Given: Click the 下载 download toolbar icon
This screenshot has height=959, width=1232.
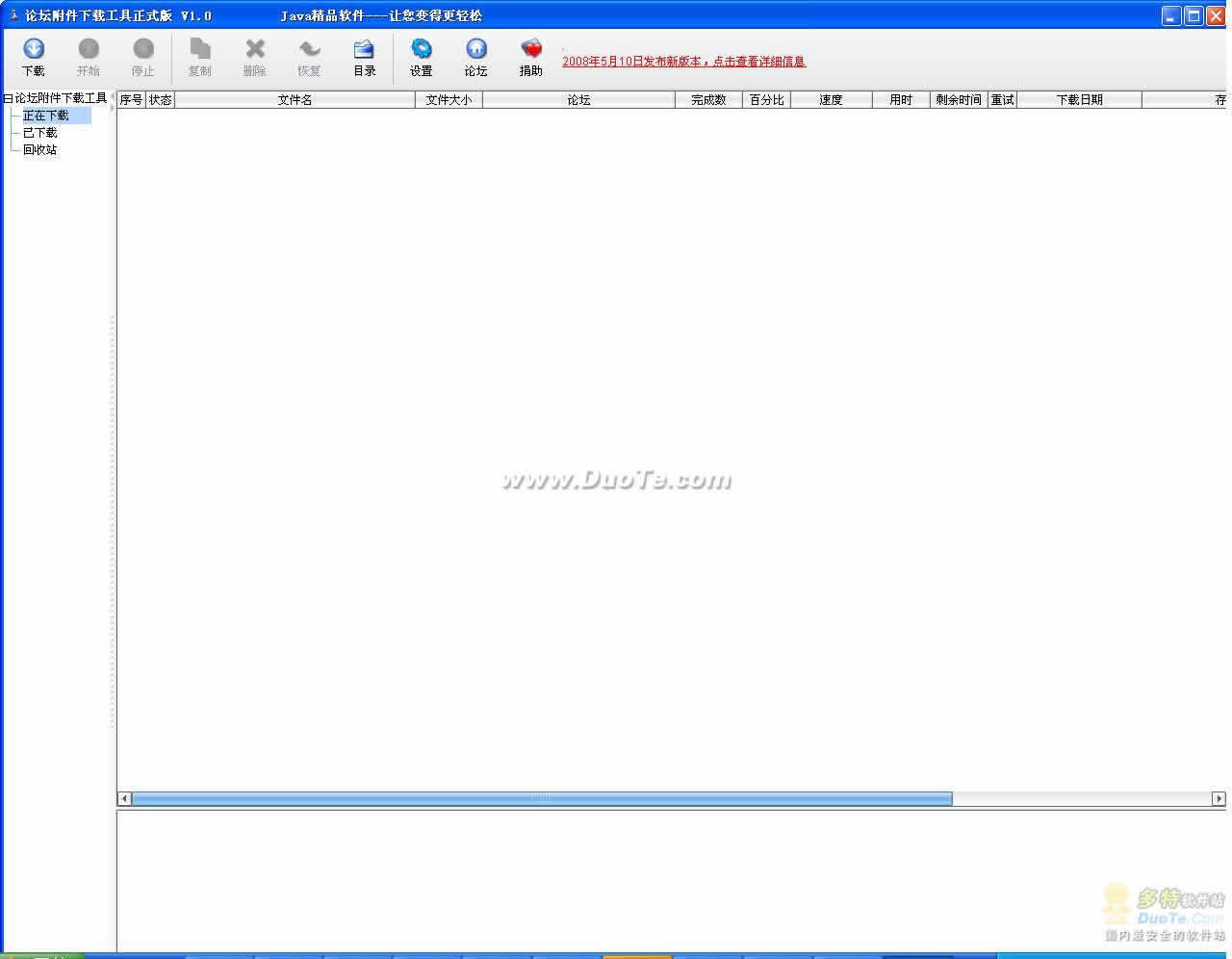Looking at the screenshot, I should pos(34,50).
